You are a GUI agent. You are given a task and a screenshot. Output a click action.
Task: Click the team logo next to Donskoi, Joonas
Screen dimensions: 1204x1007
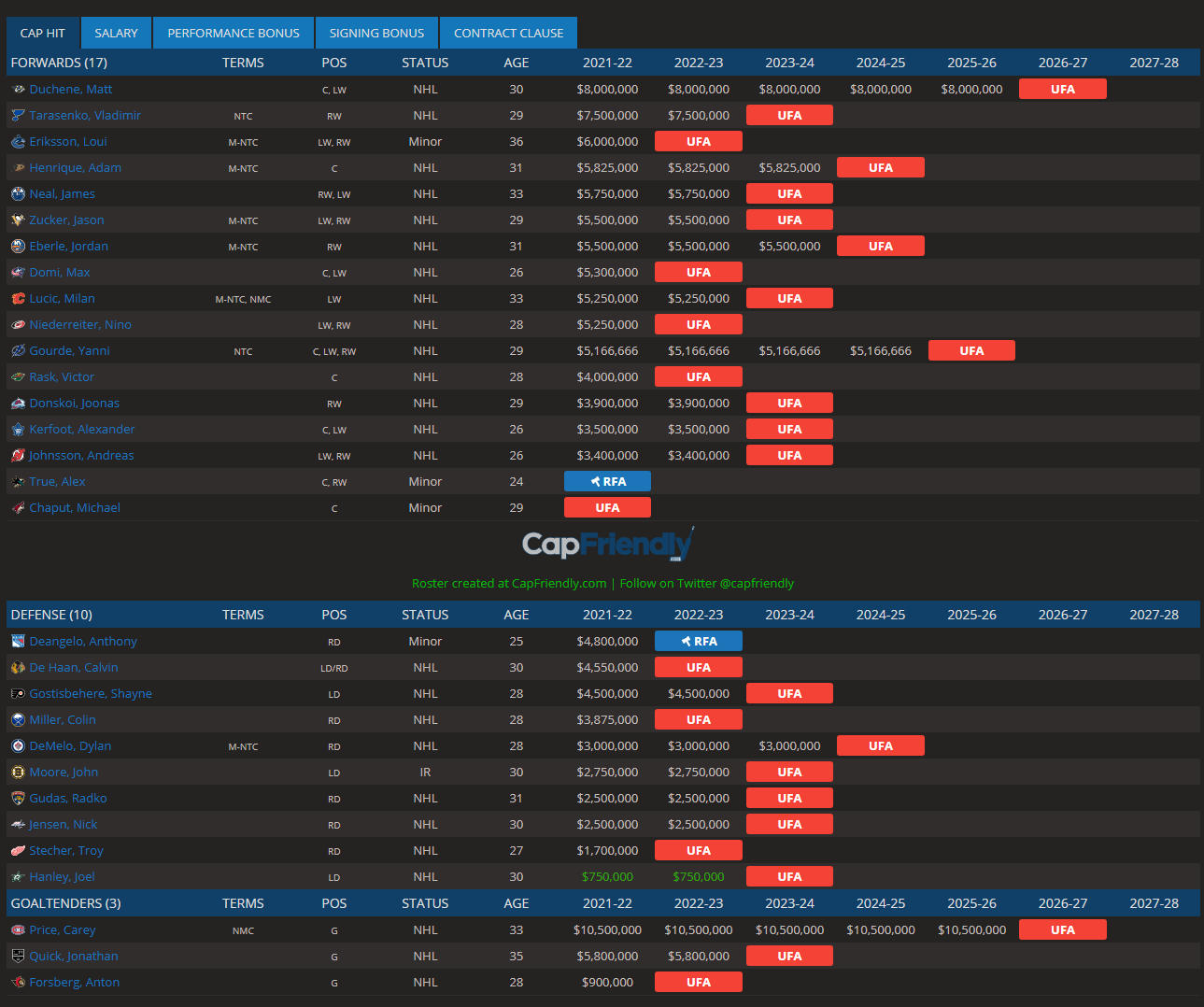(18, 404)
